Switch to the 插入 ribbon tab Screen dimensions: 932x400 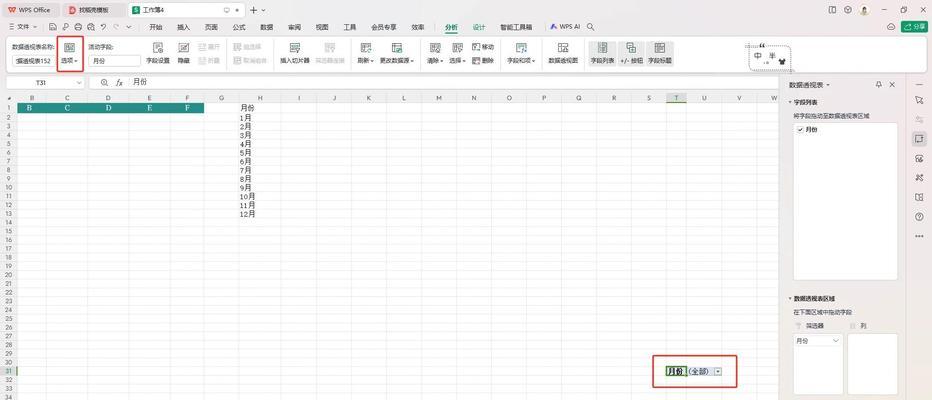coord(184,27)
